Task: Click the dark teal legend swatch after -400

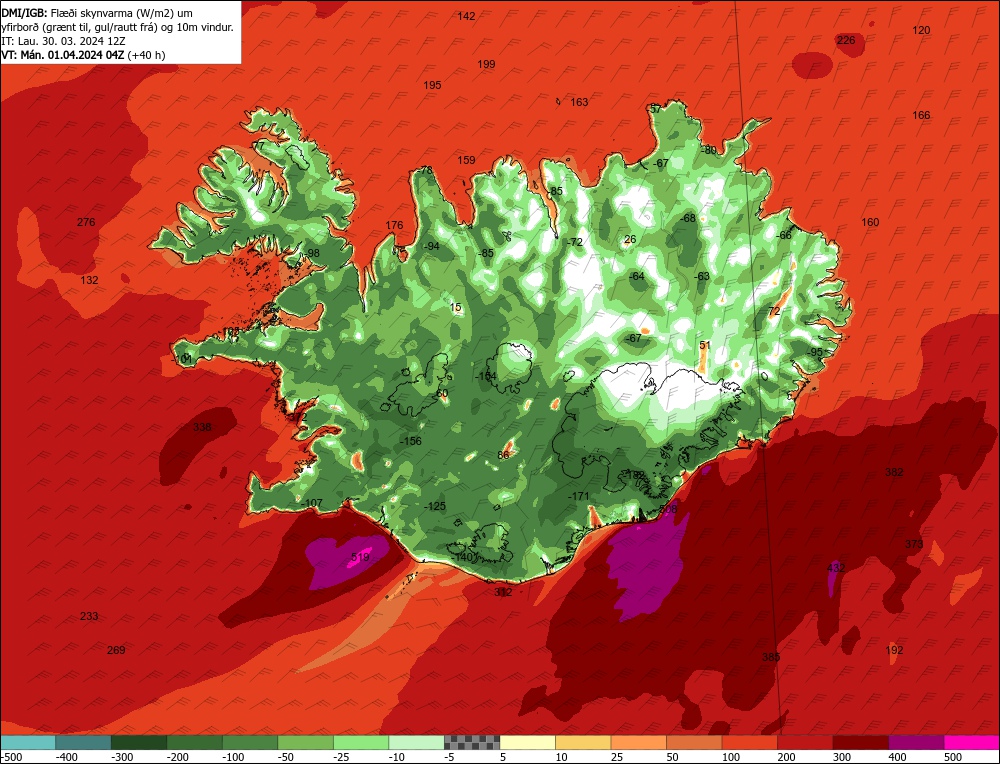Action: [x=83, y=742]
